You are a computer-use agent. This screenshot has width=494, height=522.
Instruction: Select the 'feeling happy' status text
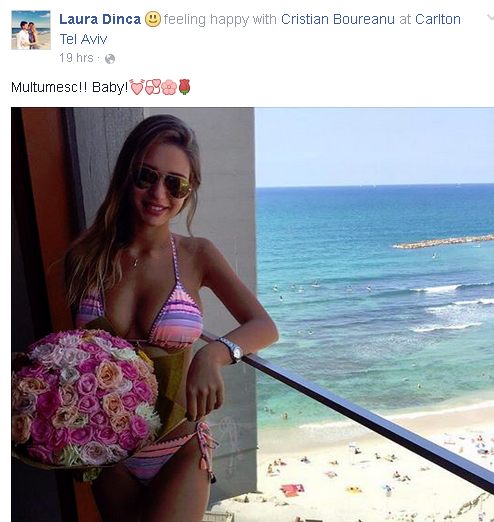click(206, 19)
